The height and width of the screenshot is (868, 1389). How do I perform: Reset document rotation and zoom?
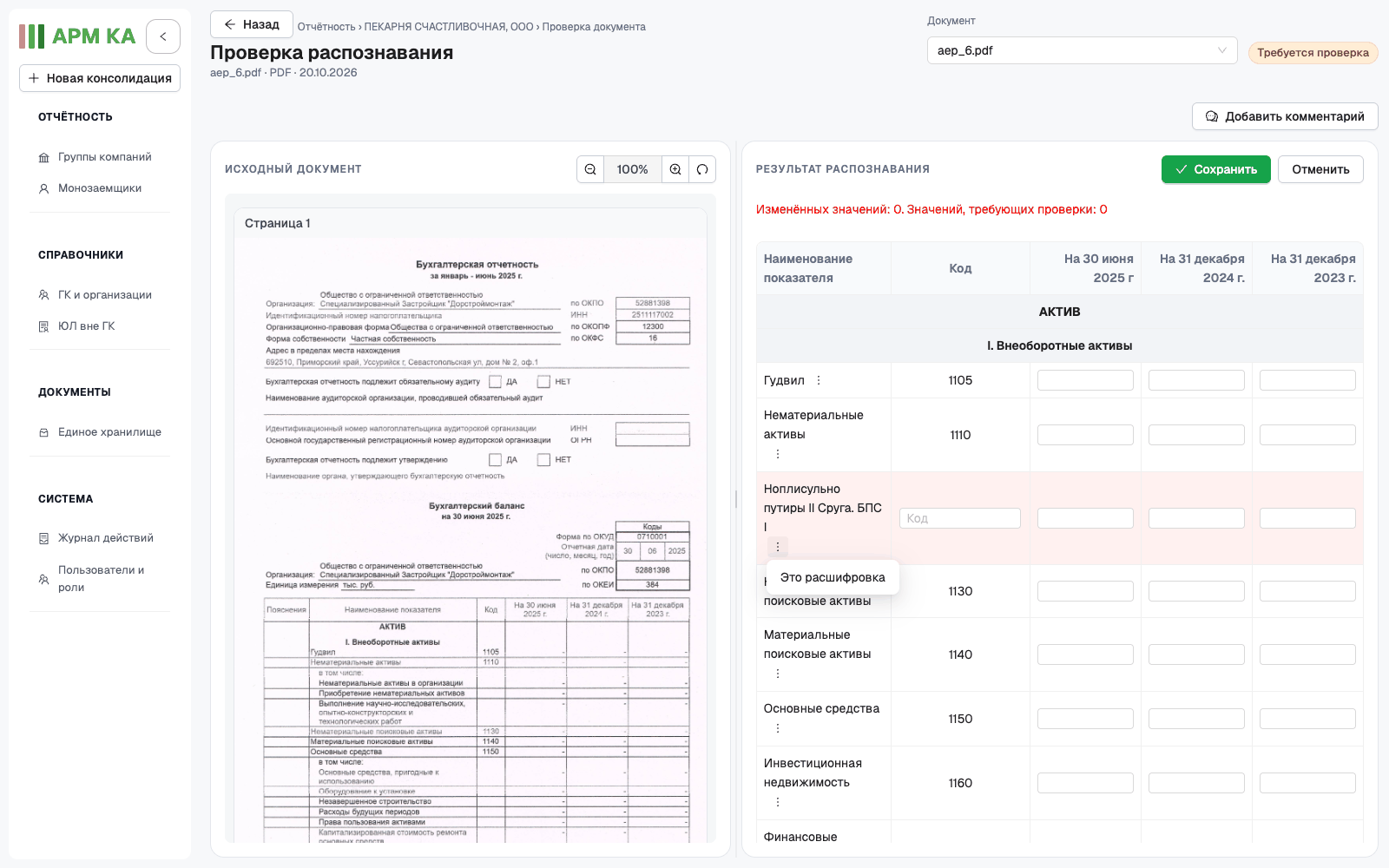click(702, 169)
